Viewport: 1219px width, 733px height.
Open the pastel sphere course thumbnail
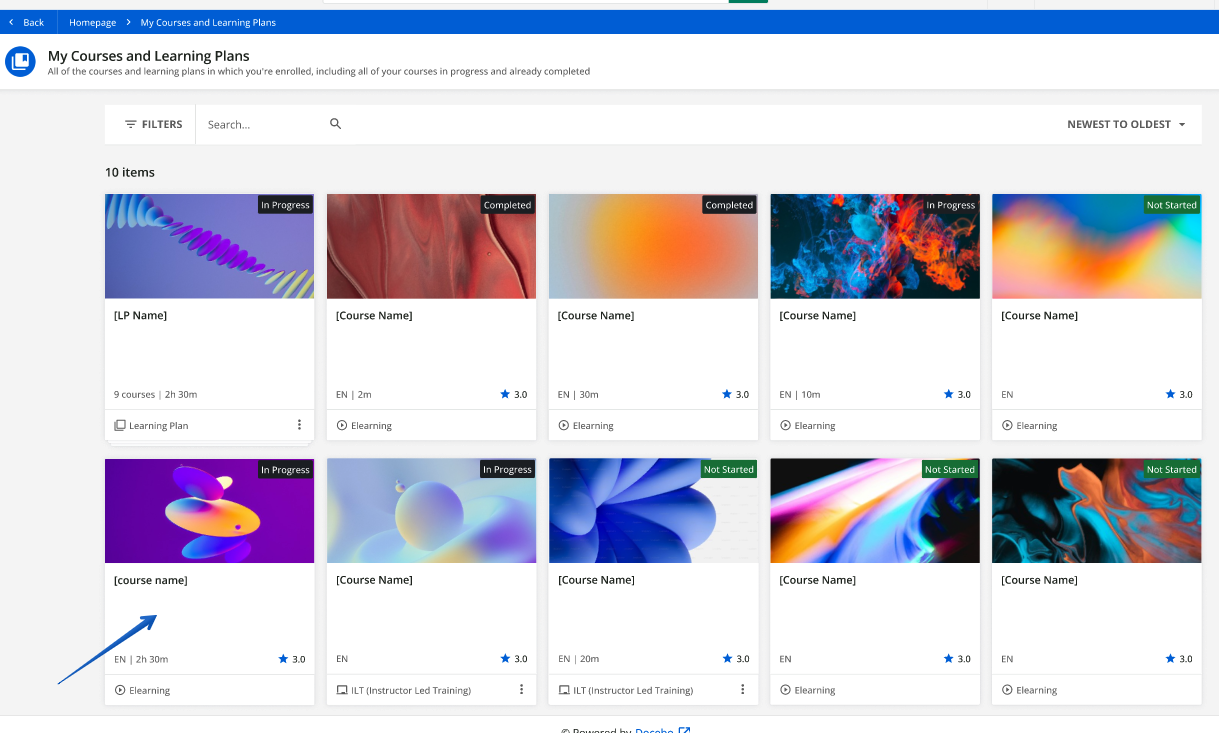(x=431, y=511)
